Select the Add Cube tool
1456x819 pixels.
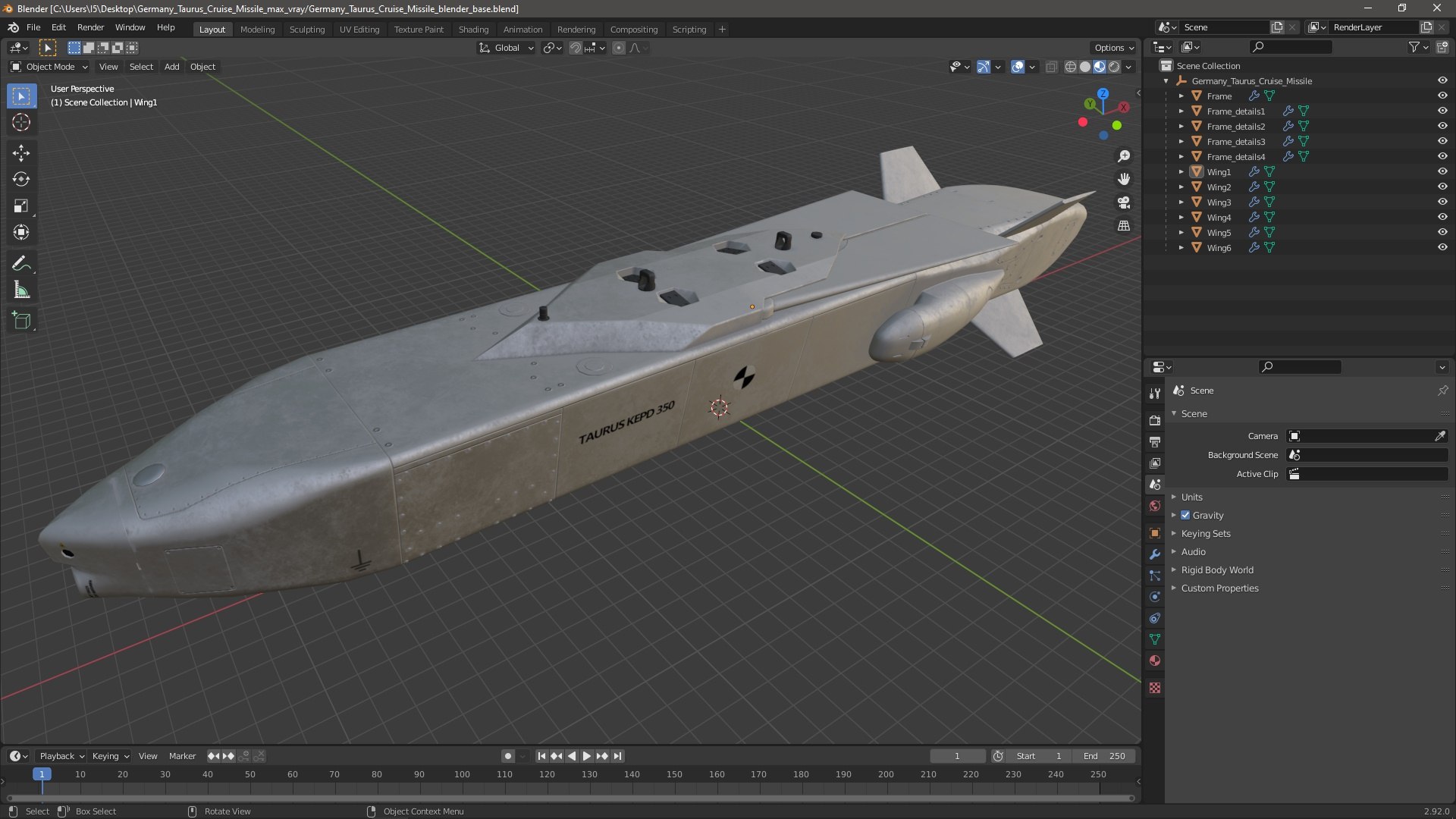click(21, 321)
